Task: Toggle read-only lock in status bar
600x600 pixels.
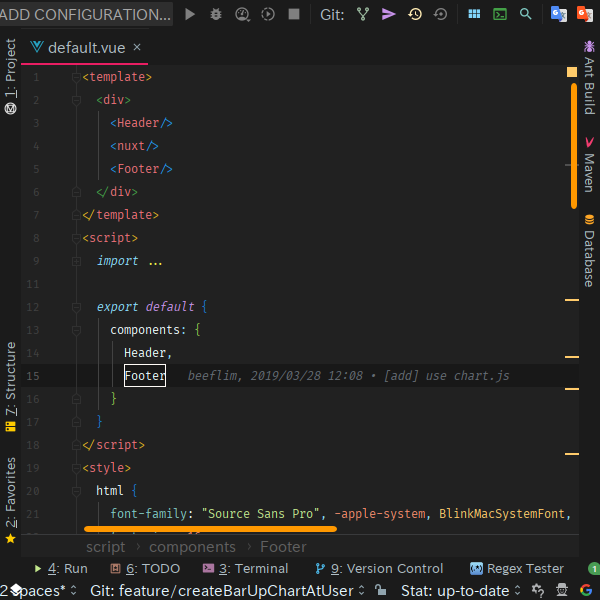Action: pyautogui.click(x=380, y=590)
